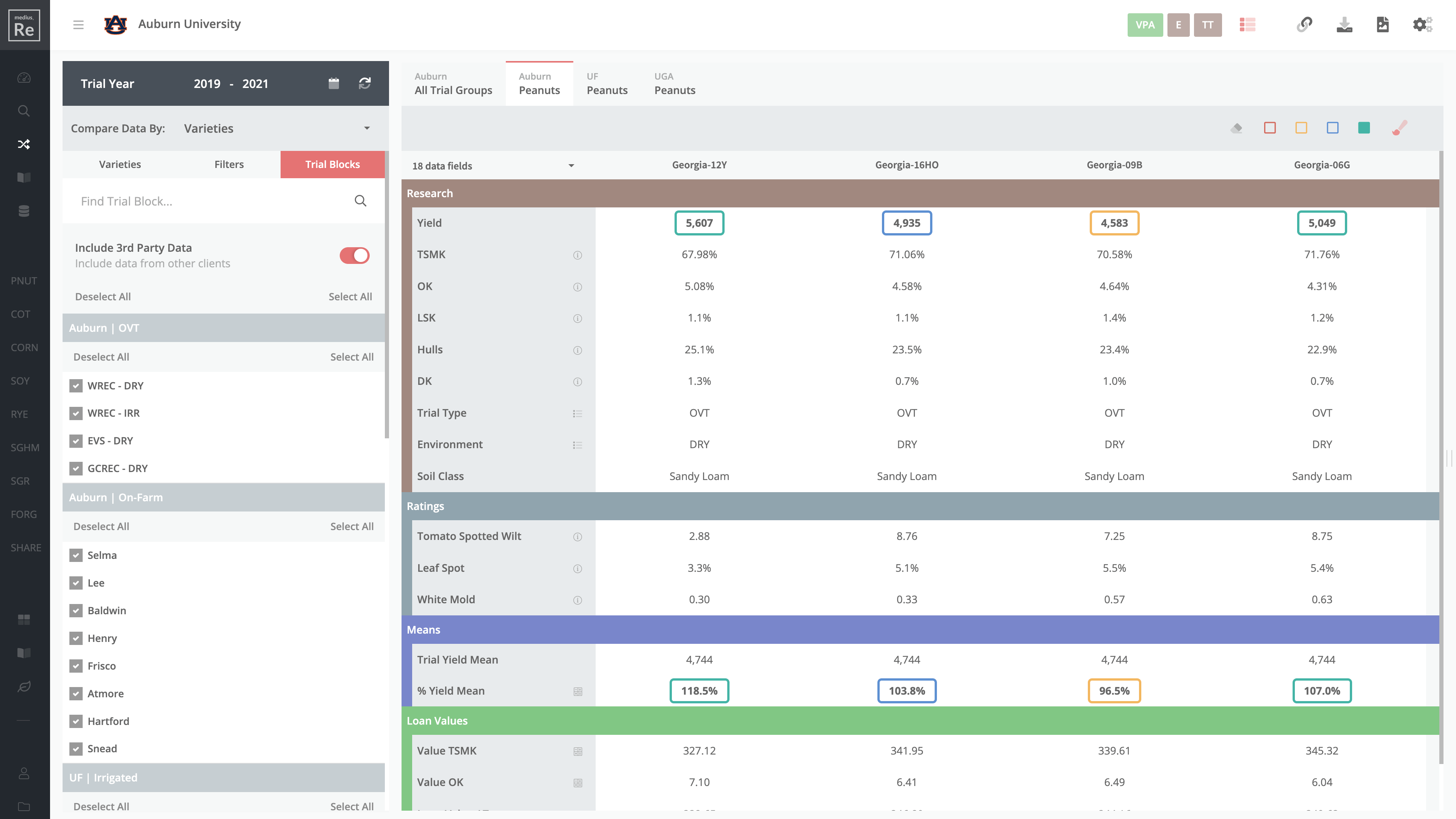Screen dimensions: 1456x819
Task: Click the link icon in top bar
Action: coord(1304,24)
